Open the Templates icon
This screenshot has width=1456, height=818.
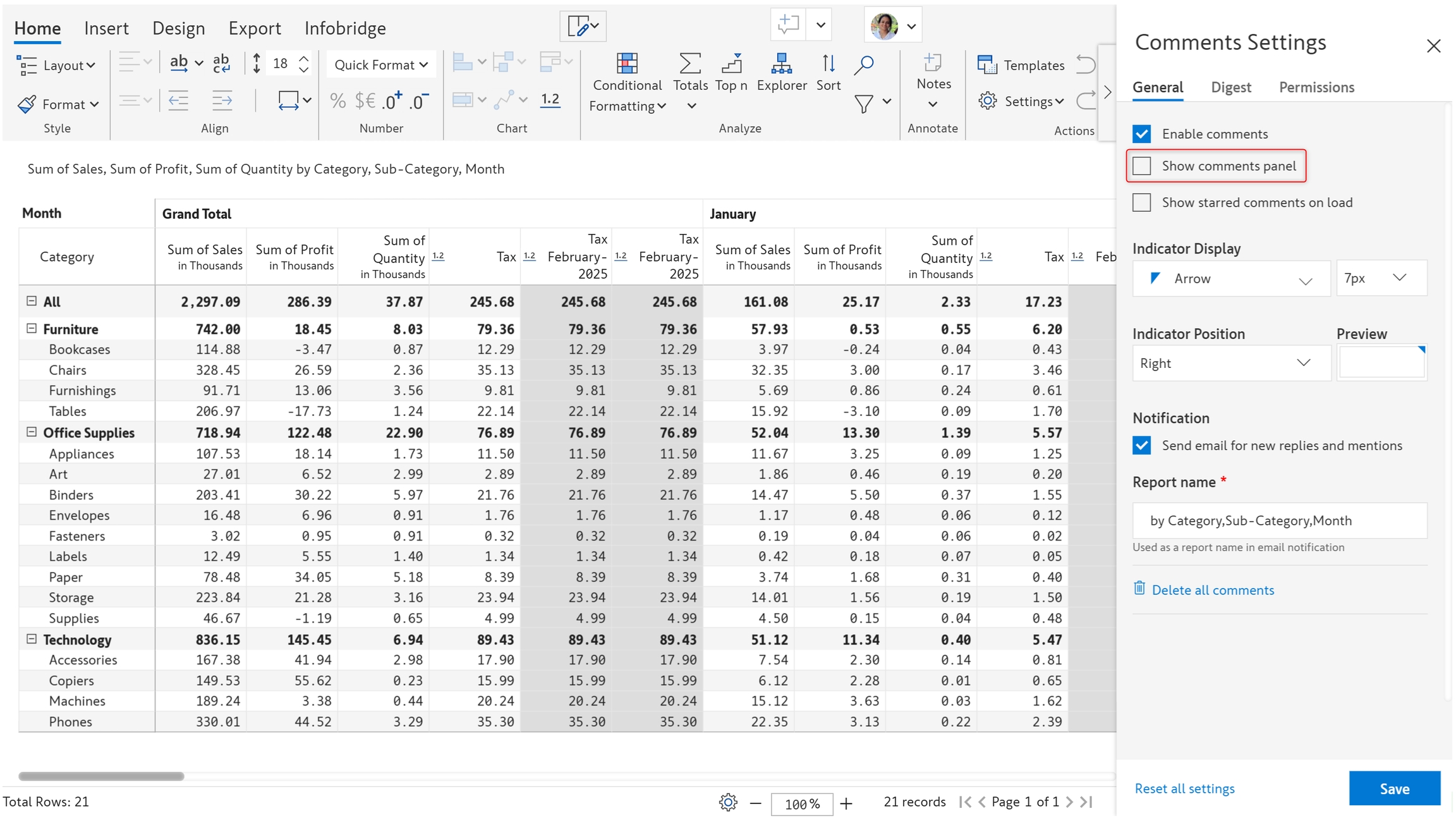(x=987, y=64)
